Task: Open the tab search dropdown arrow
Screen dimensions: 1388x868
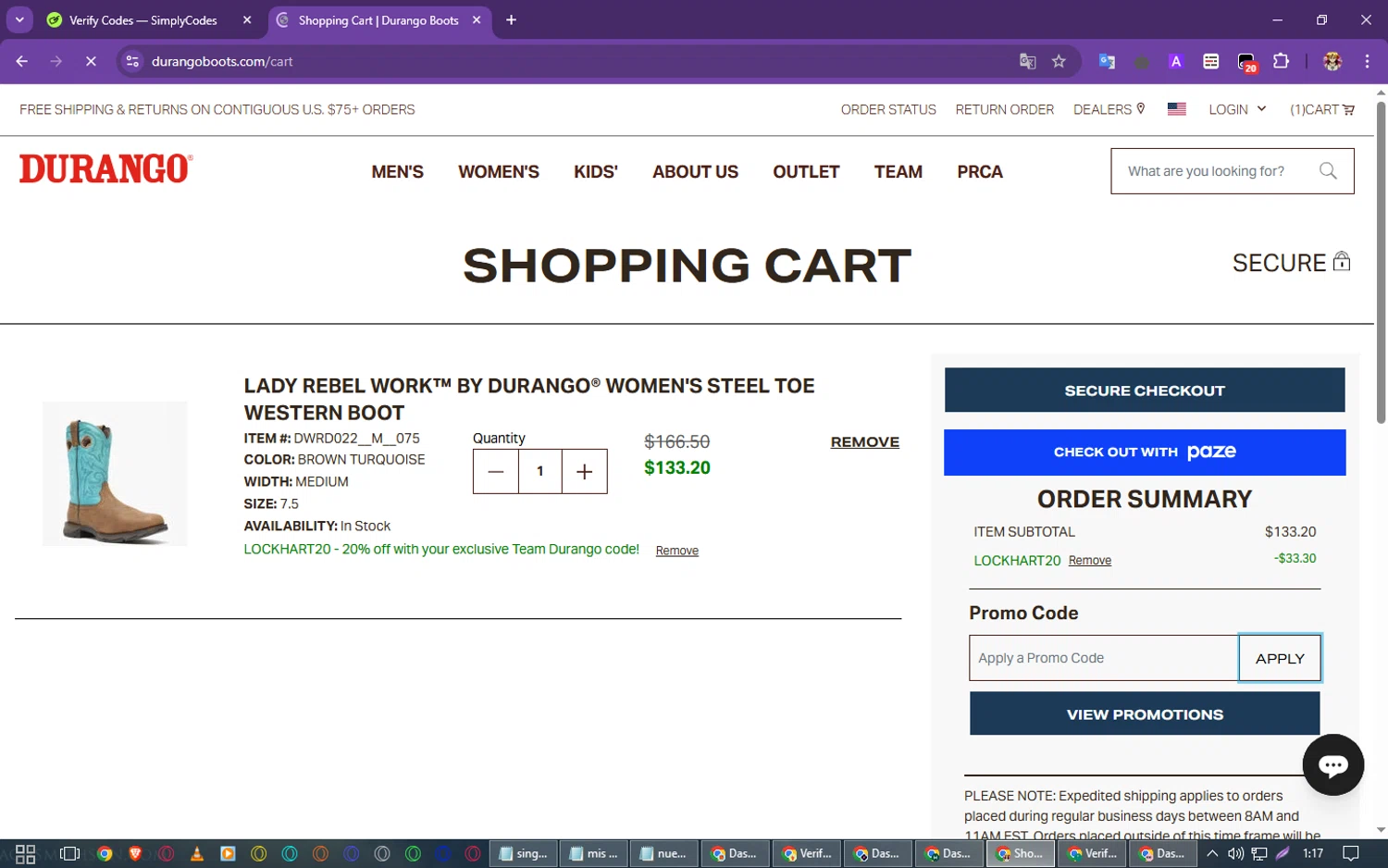Action: [x=19, y=19]
